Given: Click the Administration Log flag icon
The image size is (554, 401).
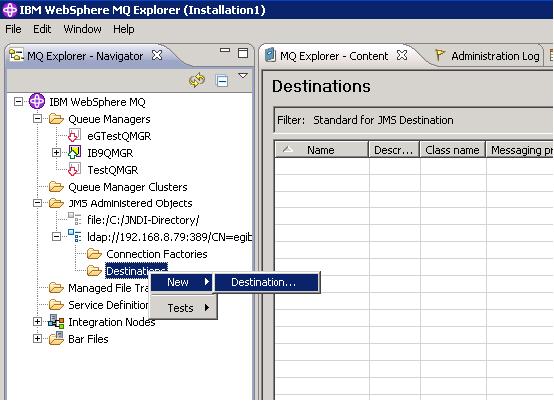Looking at the screenshot, I should point(440,56).
